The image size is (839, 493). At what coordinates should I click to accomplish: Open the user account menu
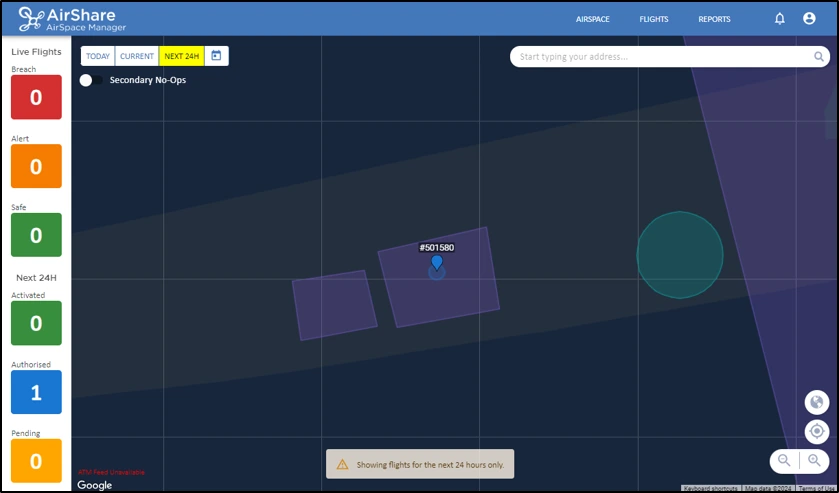tap(809, 19)
